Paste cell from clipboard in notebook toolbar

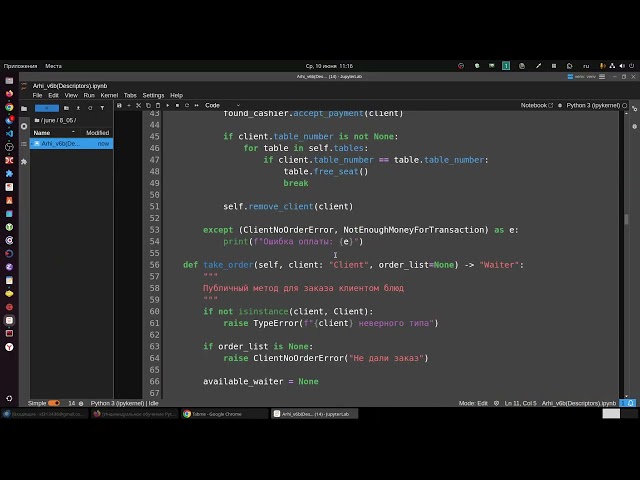158,105
